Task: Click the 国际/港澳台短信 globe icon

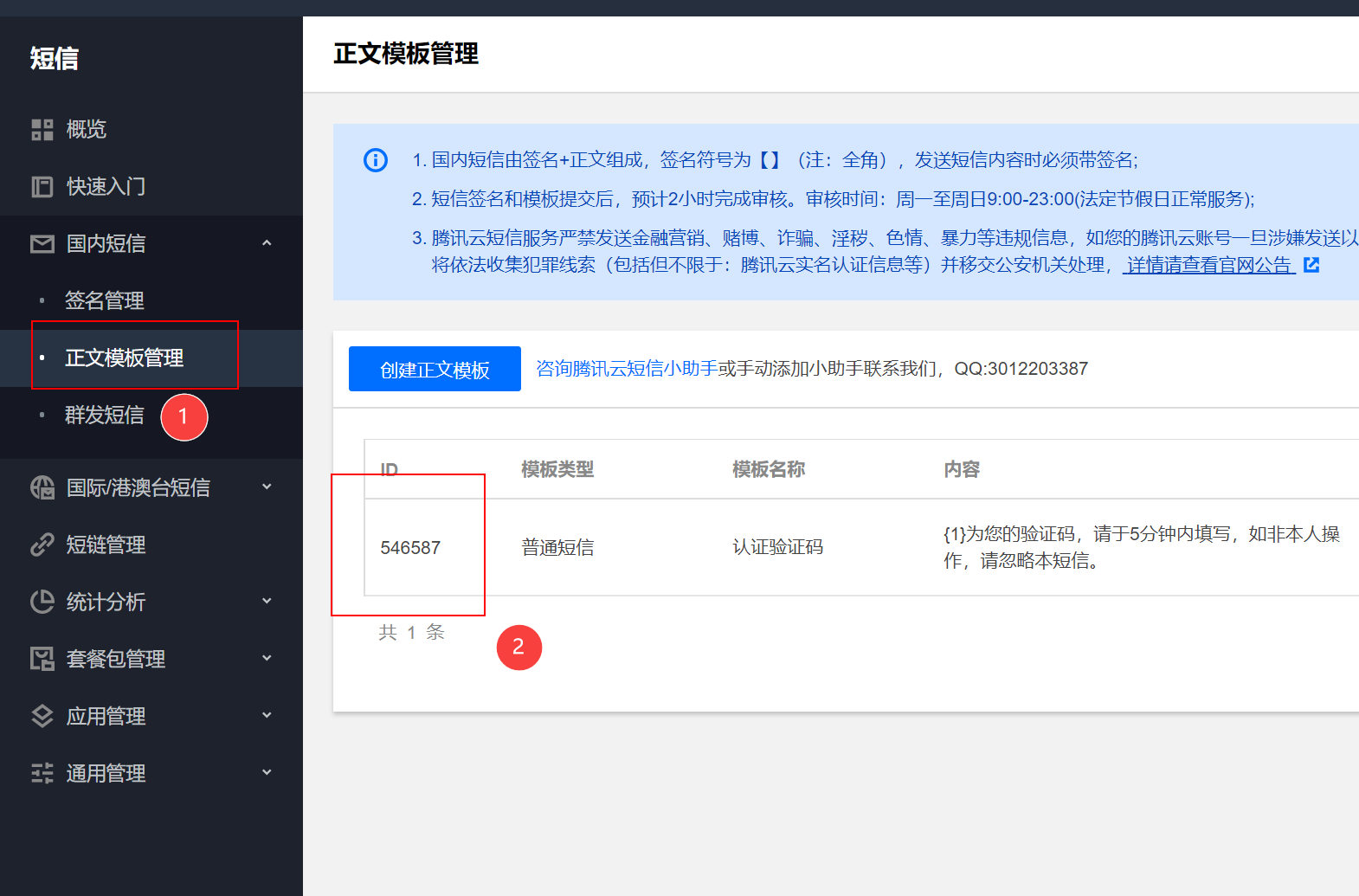Action: [42, 488]
